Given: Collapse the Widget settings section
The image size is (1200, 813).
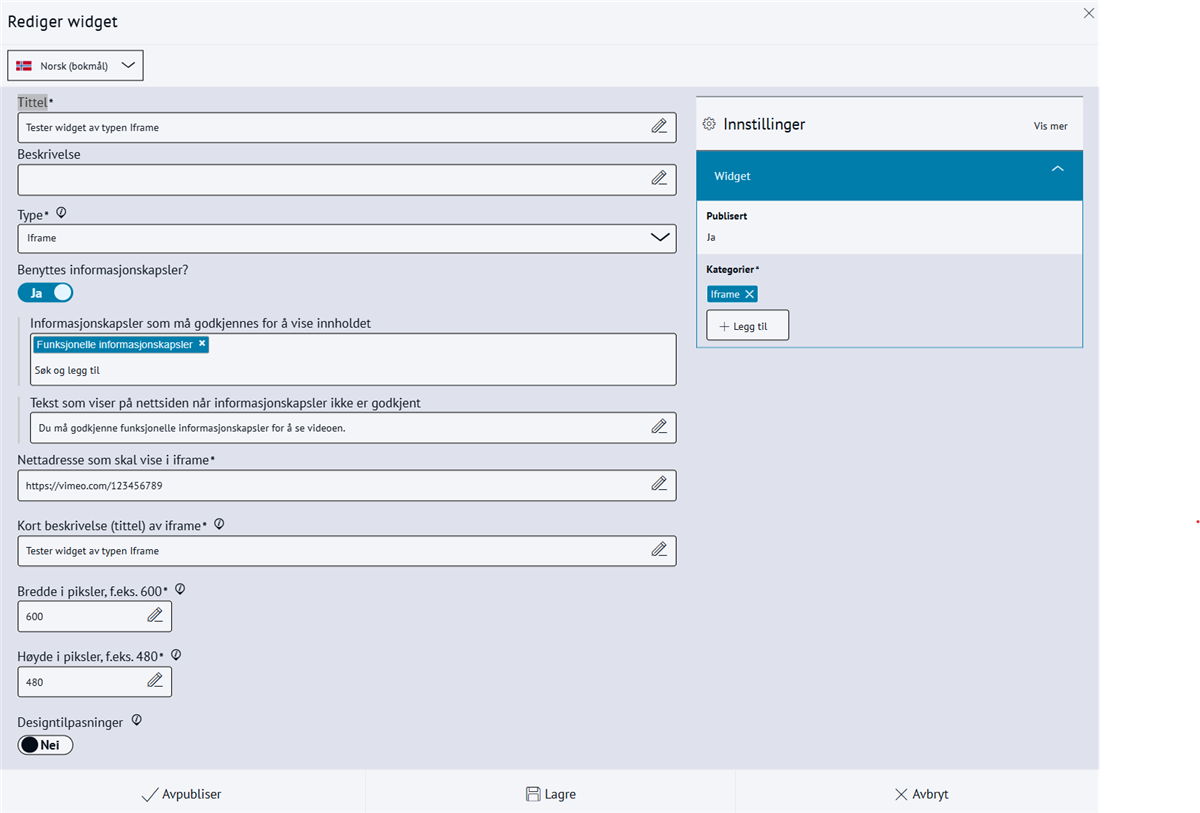Looking at the screenshot, I should click(x=1057, y=170).
